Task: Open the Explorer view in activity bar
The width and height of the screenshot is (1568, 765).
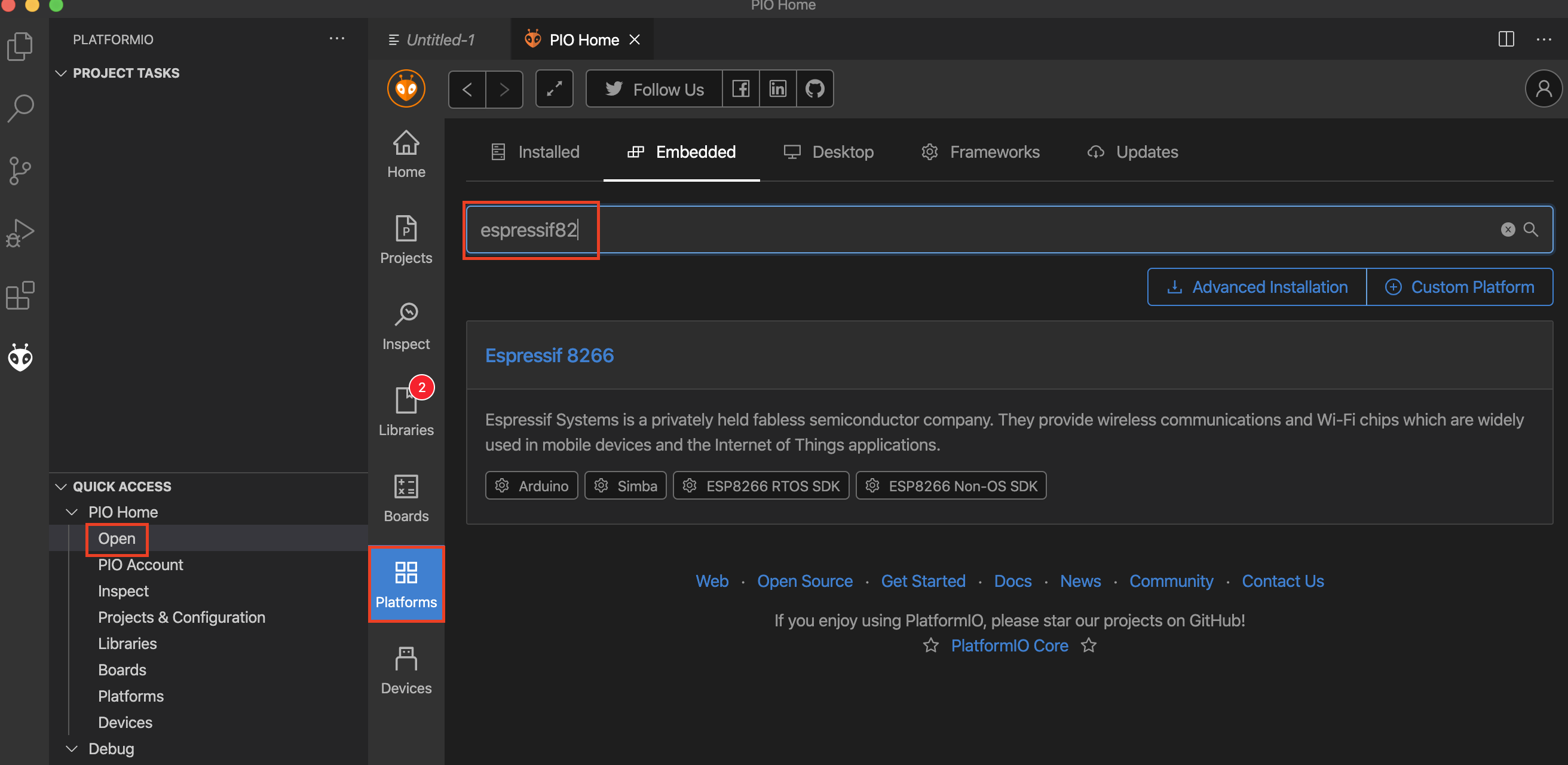Action: click(20, 46)
